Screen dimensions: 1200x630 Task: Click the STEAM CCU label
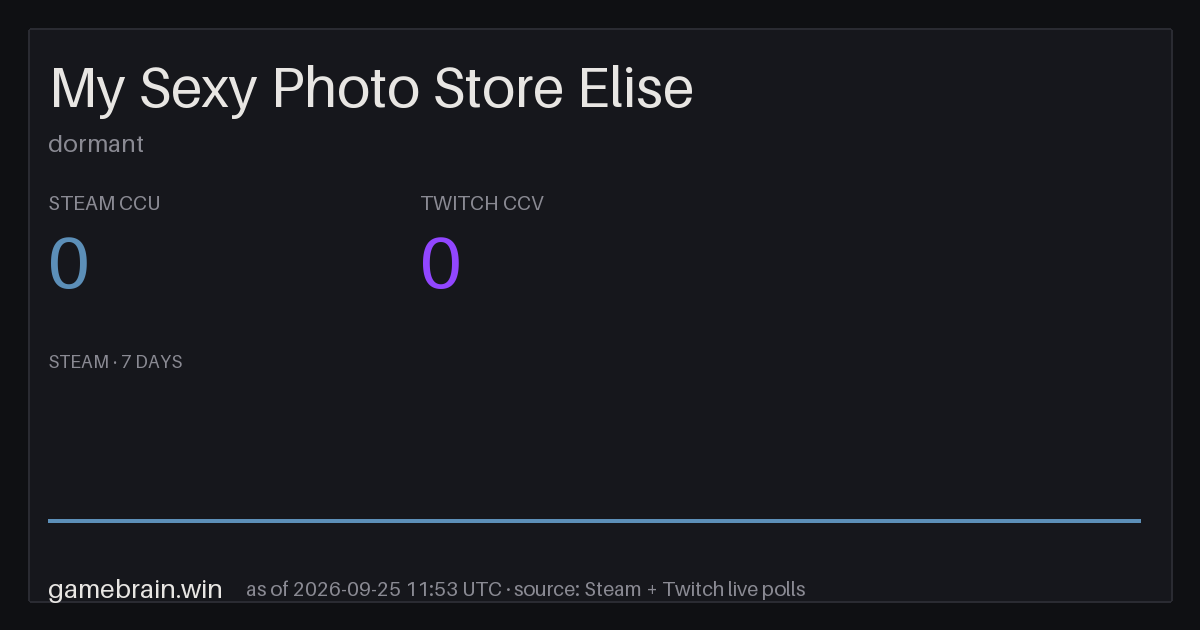(x=104, y=203)
